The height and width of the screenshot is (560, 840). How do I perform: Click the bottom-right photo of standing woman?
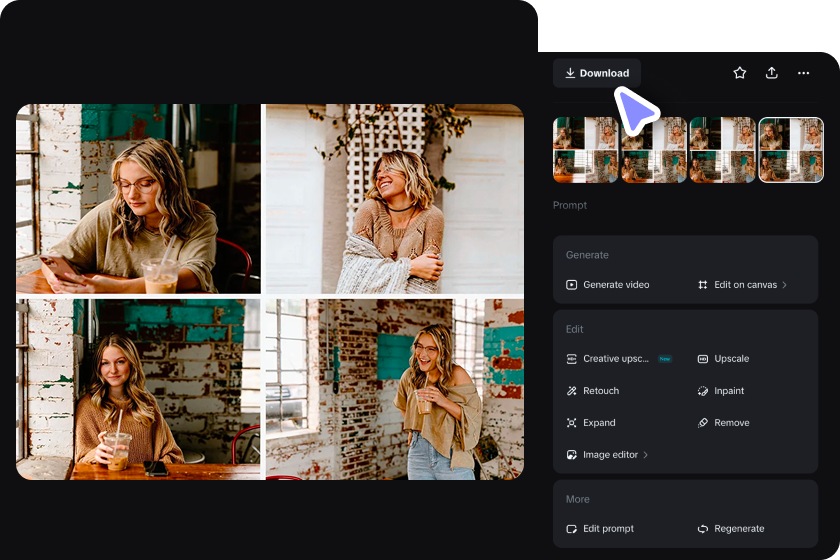pos(395,390)
